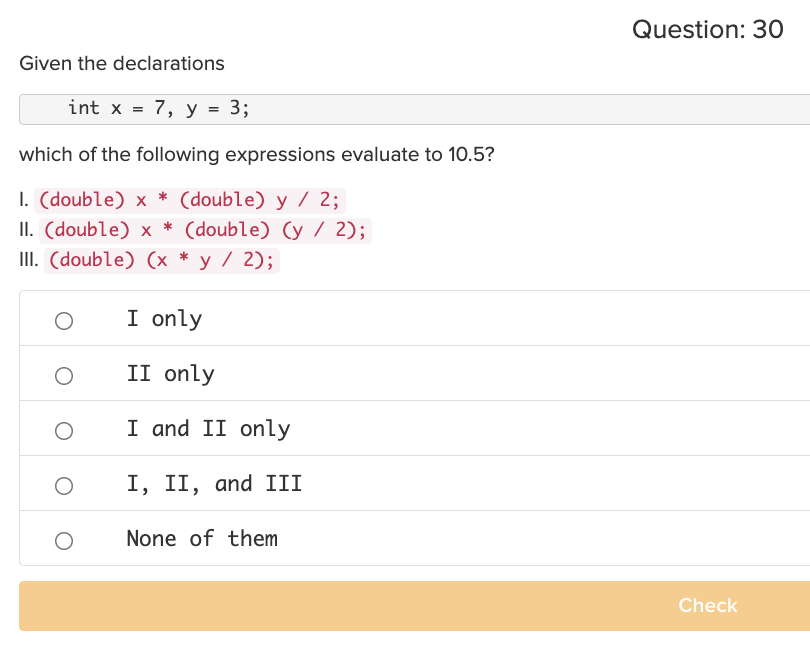Click the Roman numeral 'III.' list marker
The height and width of the screenshot is (656, 810).
click(29, 260)
